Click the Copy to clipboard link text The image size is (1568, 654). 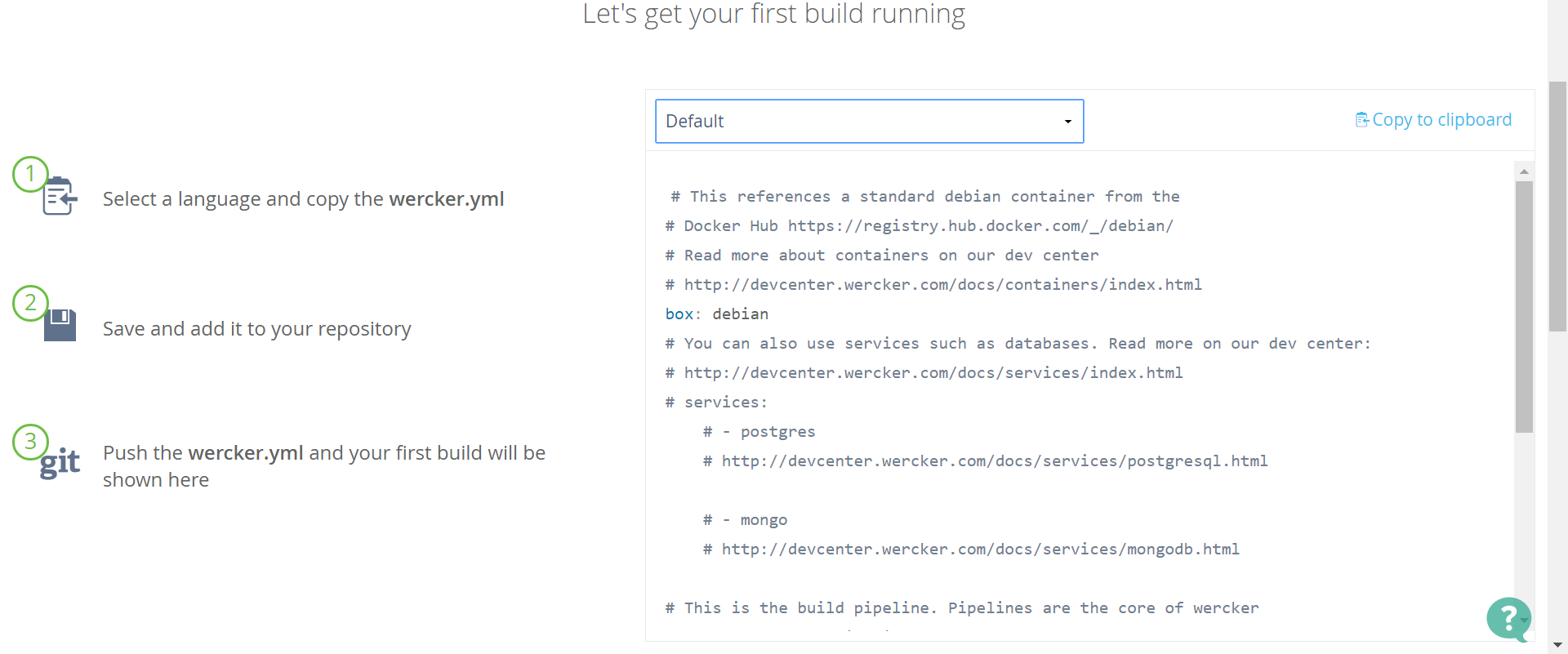point(1441,120)
